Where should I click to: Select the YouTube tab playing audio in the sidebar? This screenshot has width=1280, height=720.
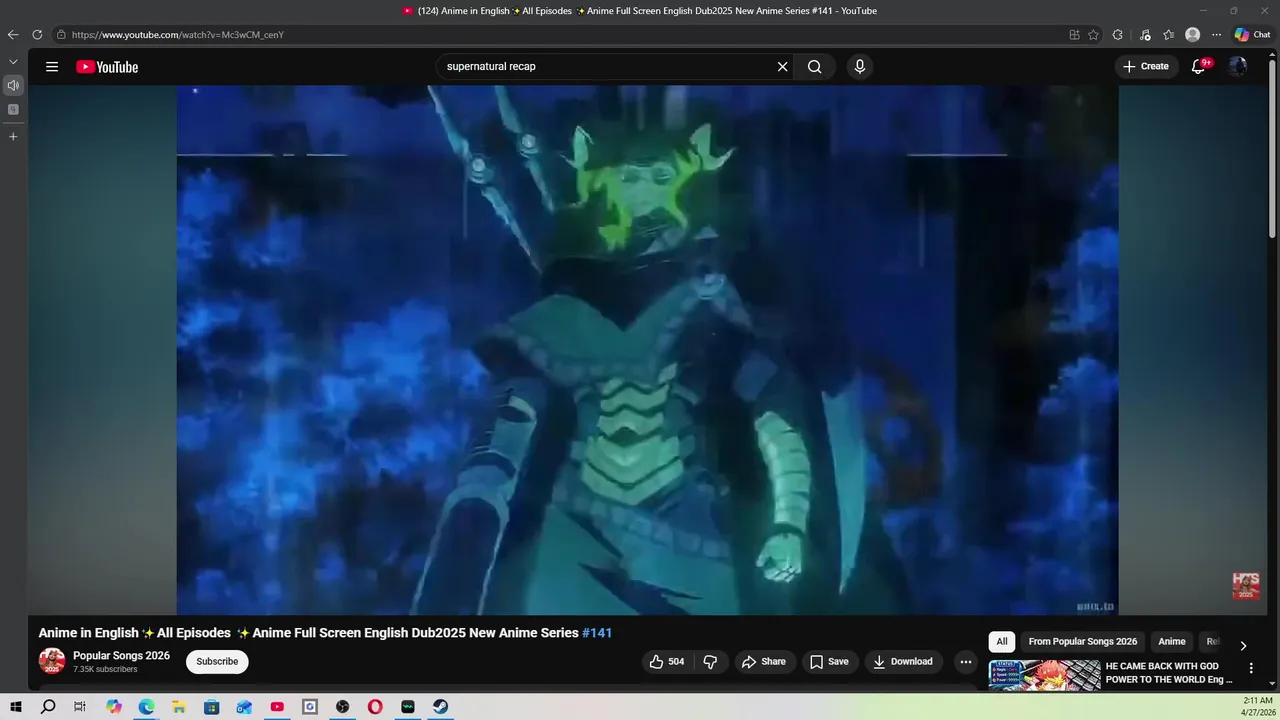pos(13,85)
